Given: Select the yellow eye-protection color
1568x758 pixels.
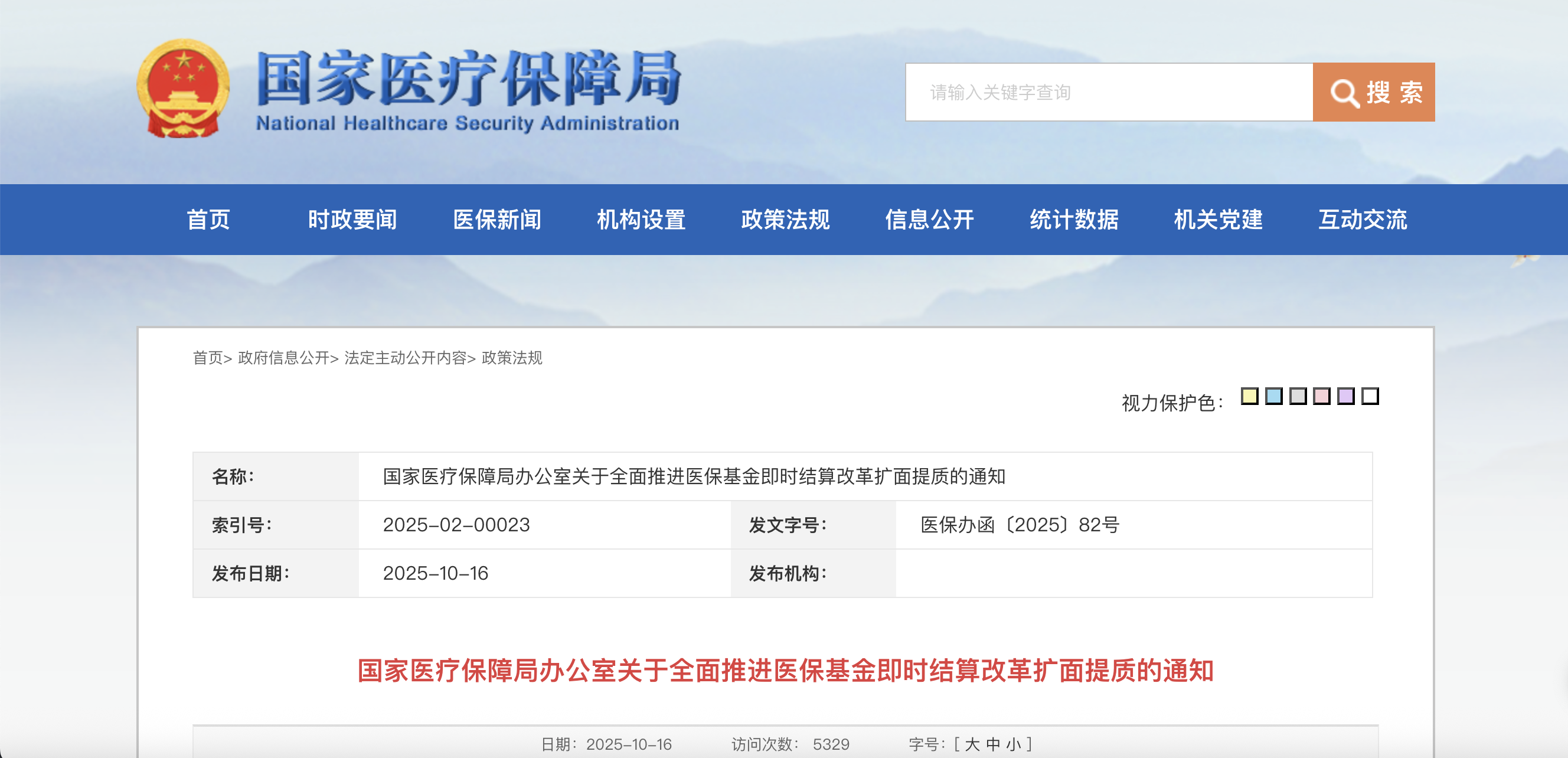Looking at the screenshot, I should pos(1250,396).
